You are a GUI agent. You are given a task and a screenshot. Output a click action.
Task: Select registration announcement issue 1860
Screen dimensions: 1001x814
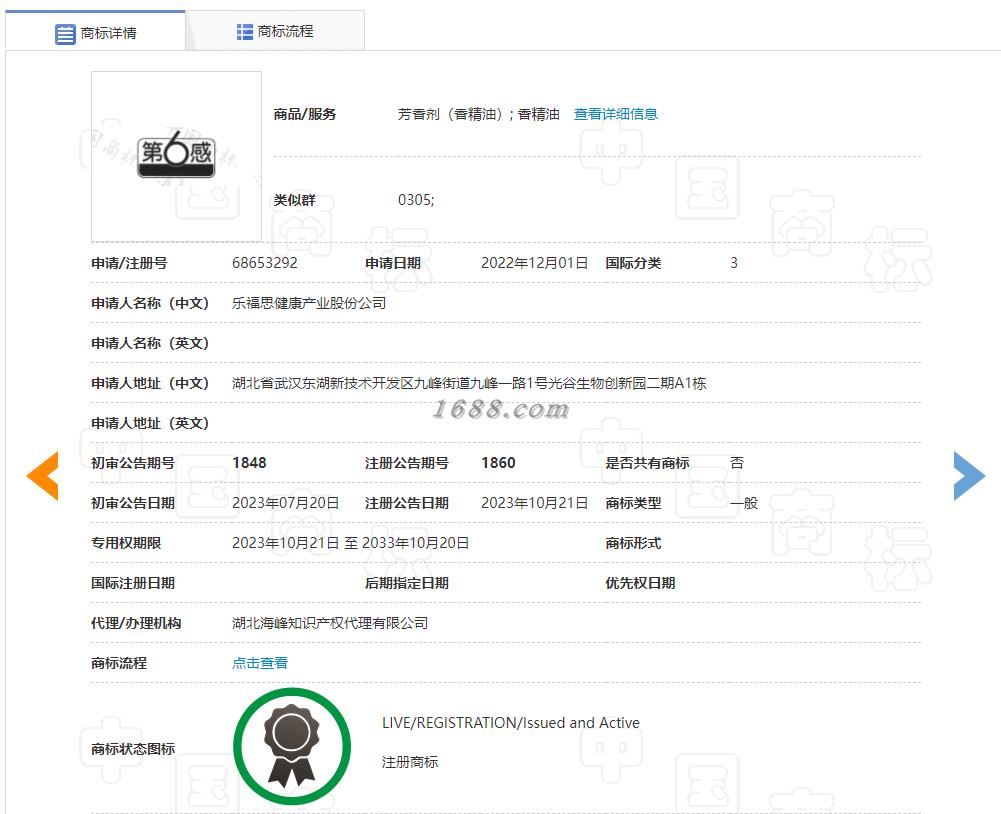498,463
